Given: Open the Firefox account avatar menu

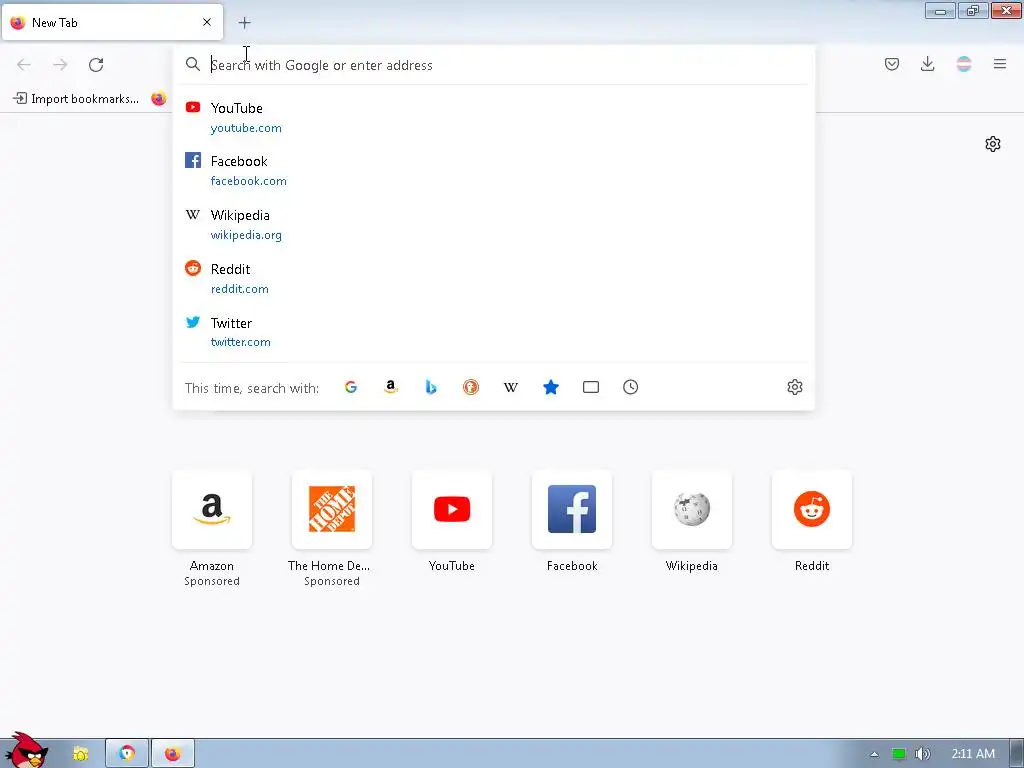Looking at the screenshot, I should pos(964,64).
